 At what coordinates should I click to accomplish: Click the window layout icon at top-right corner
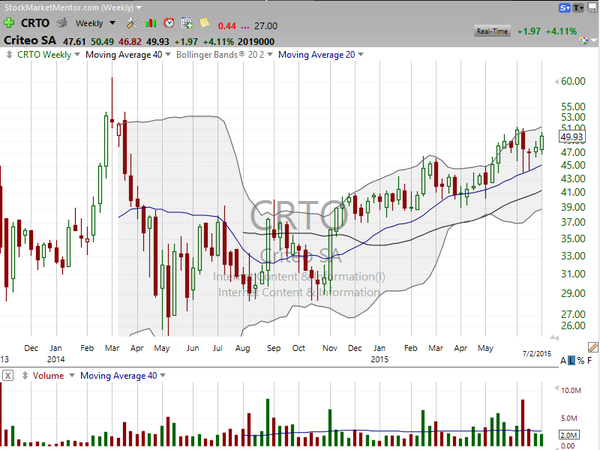[x=592, y=8]
